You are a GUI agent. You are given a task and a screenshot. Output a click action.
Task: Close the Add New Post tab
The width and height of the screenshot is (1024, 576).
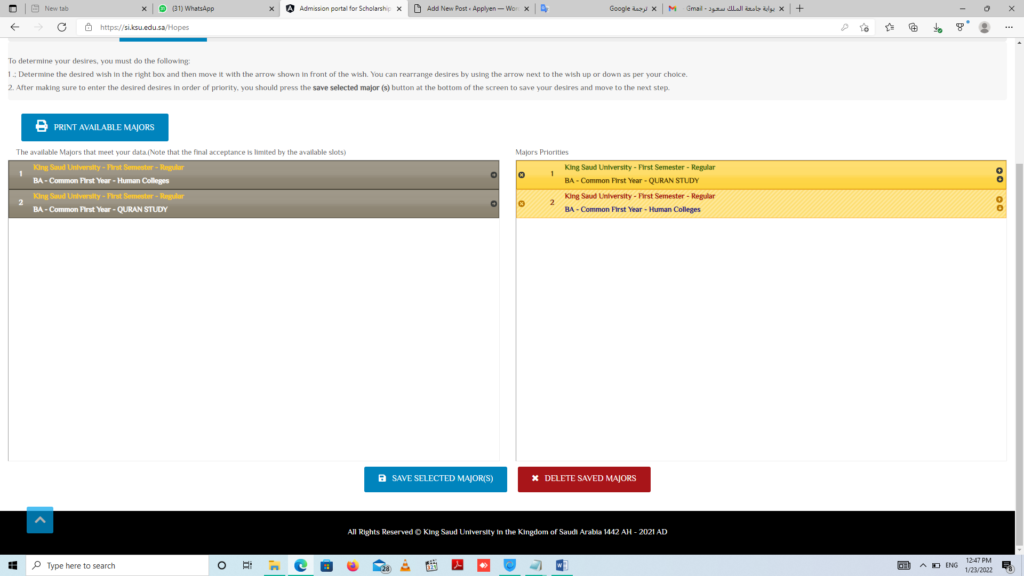click(526, 8)
